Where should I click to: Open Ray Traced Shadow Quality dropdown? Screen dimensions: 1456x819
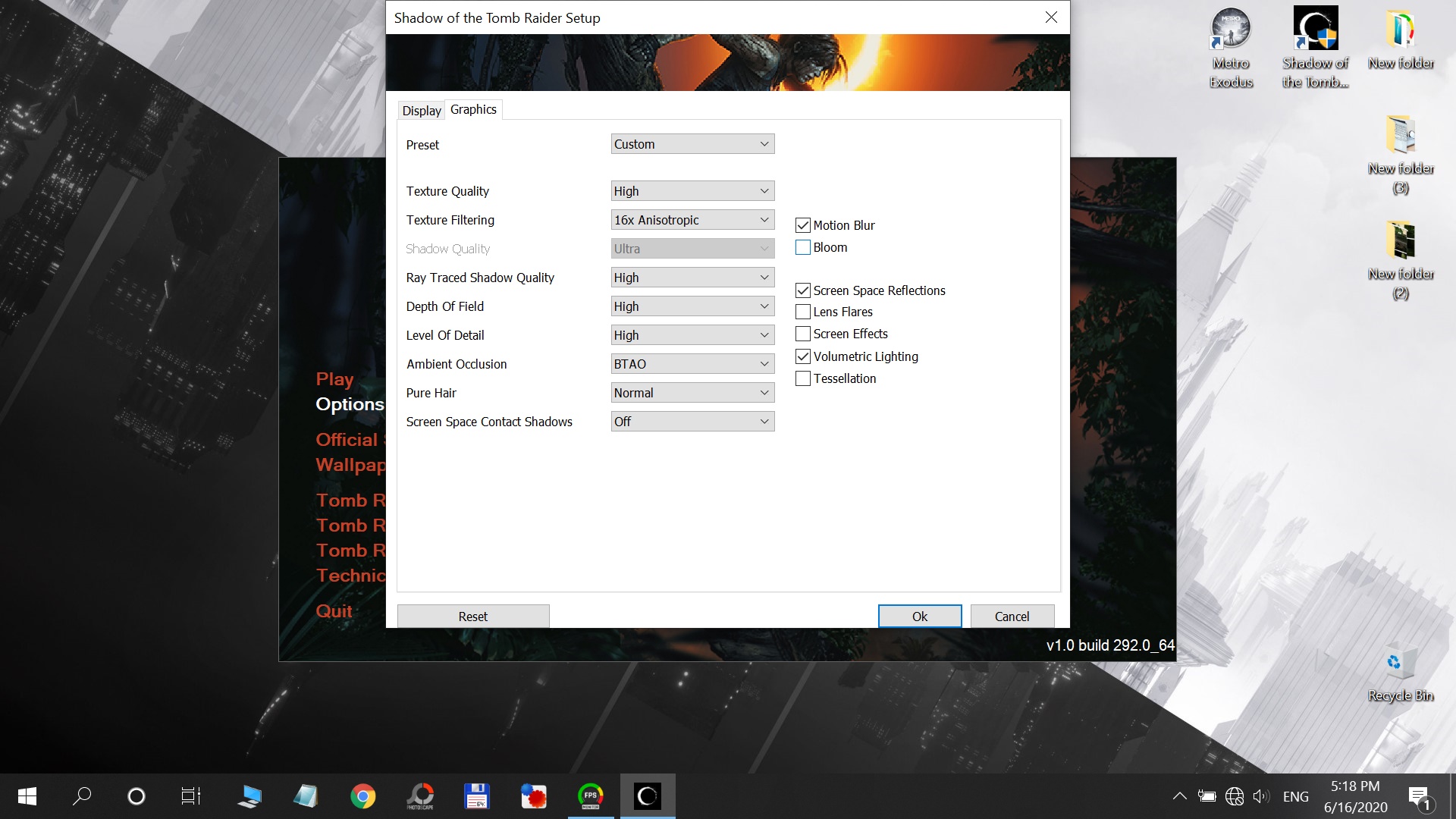[692, 278]
